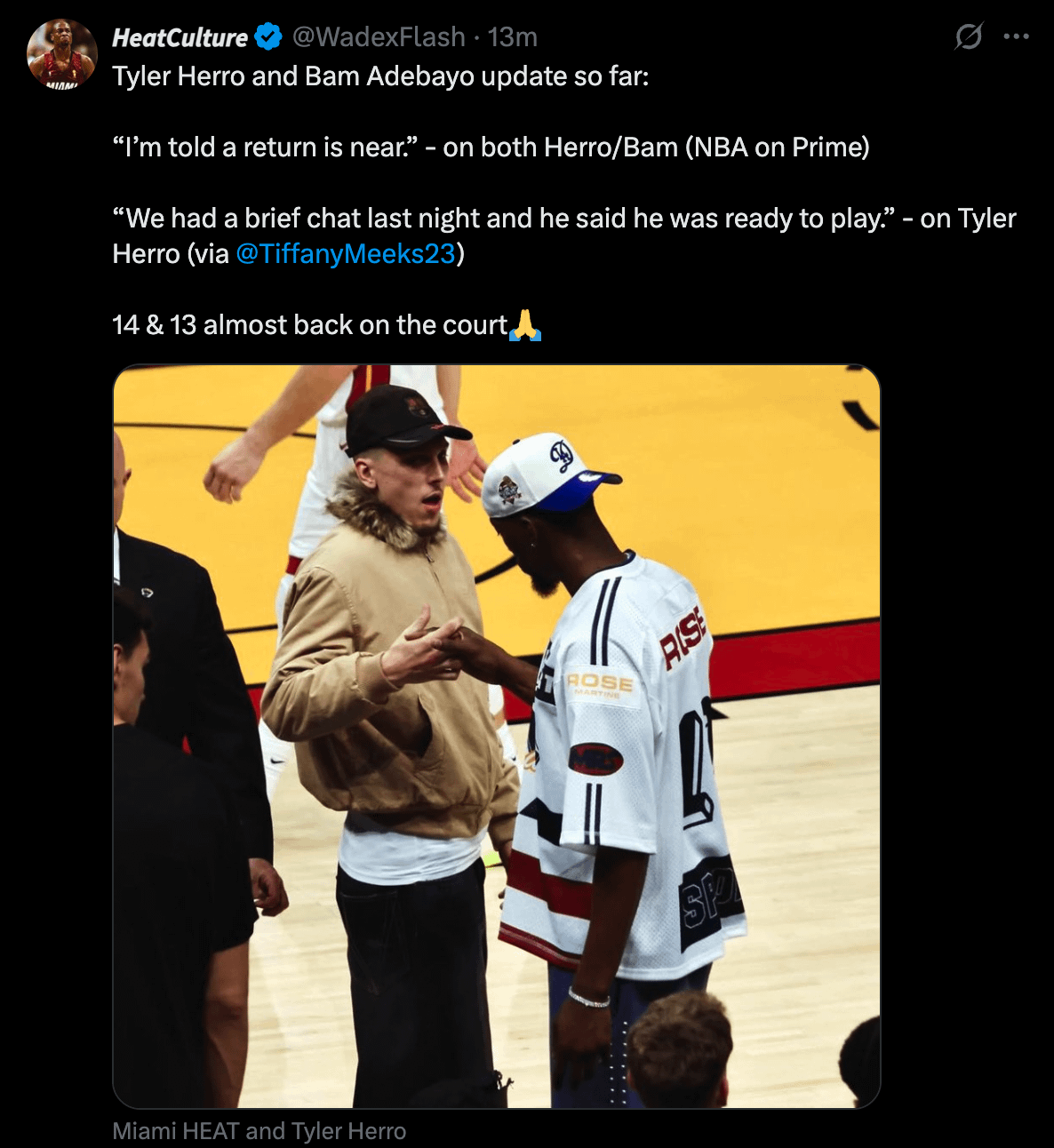Click the "14 & 13 almost back" line

[310, 325]
